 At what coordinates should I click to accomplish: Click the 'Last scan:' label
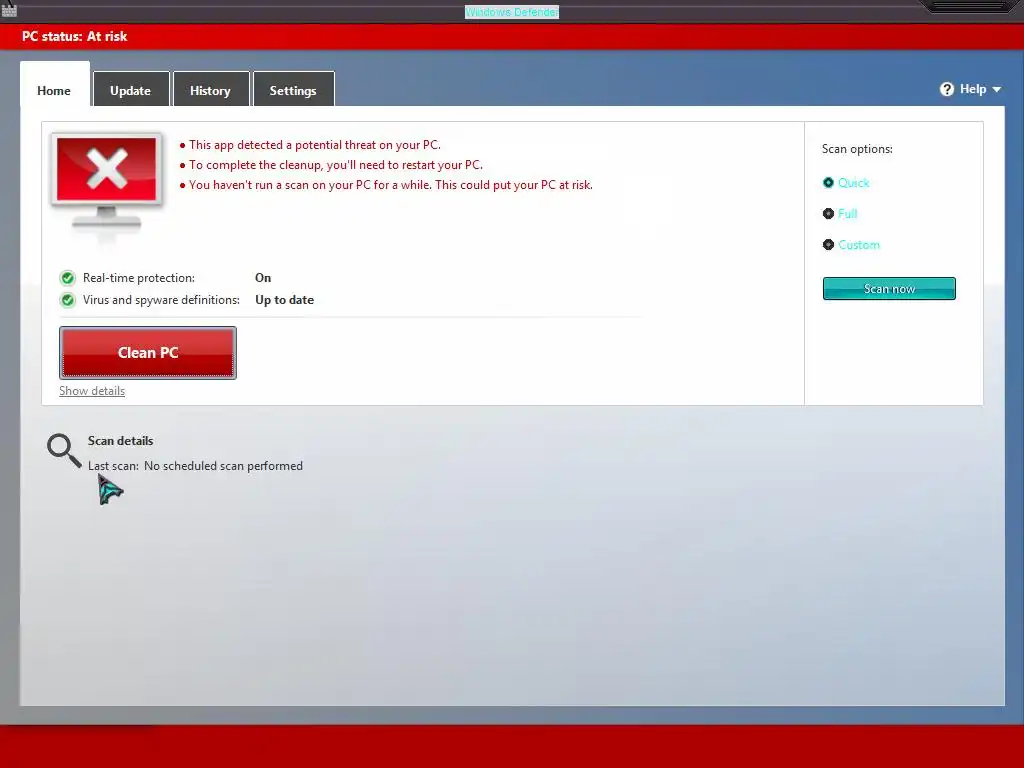114,466
